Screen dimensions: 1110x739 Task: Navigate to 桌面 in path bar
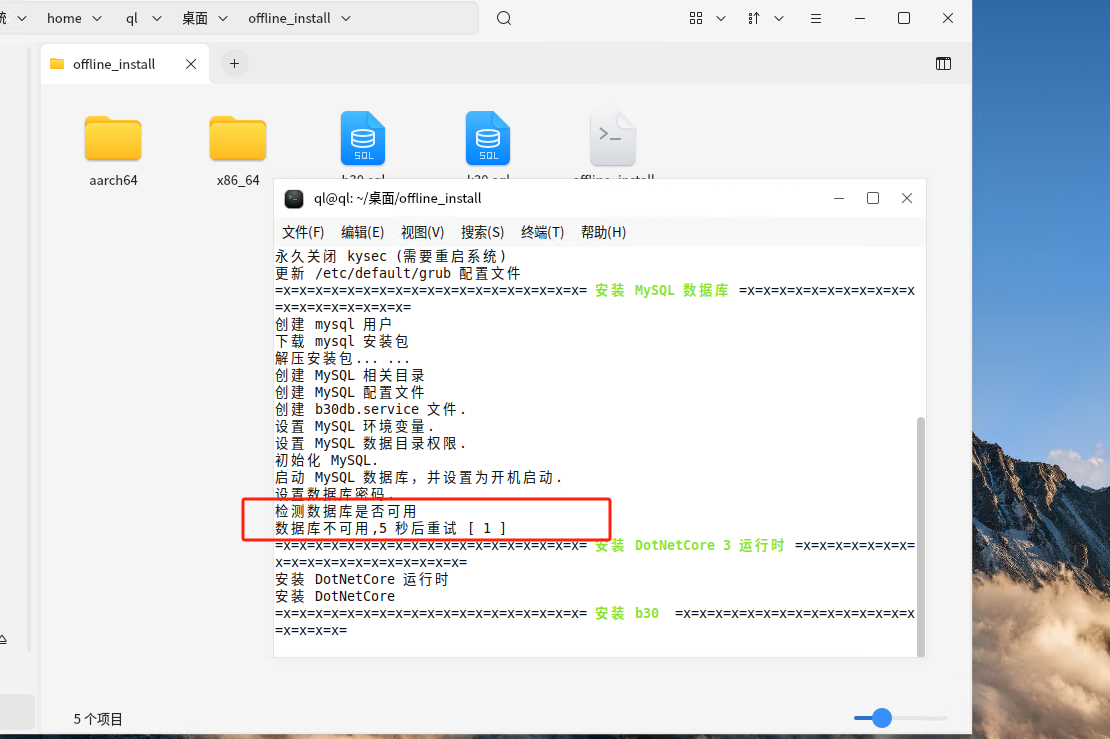point(195,18)
